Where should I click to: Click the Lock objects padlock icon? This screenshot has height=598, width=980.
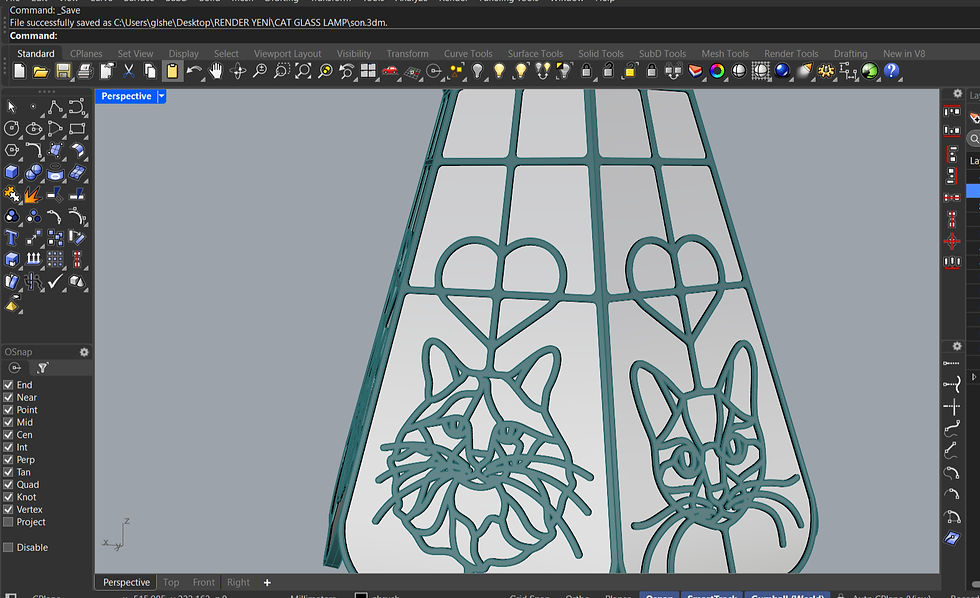point(586,71)
